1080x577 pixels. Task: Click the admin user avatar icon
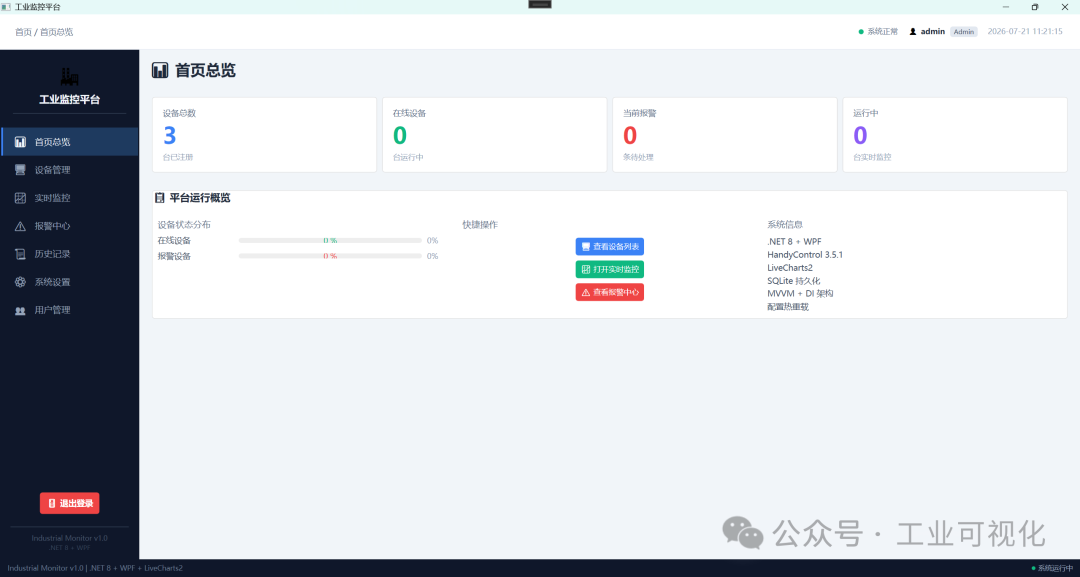(913, 32)
